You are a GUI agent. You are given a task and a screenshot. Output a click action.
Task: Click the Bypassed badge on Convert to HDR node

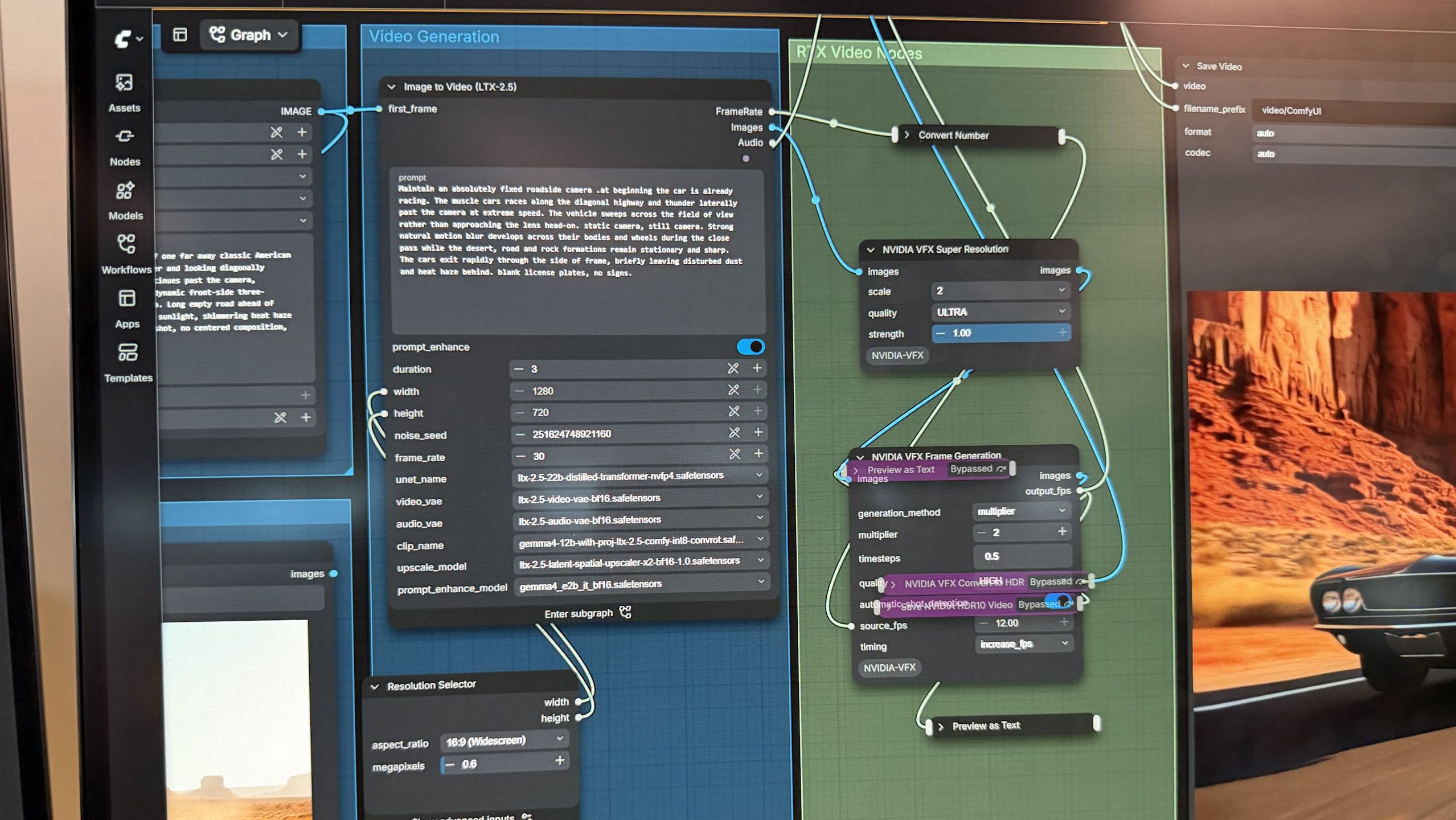coord(1056,581)
